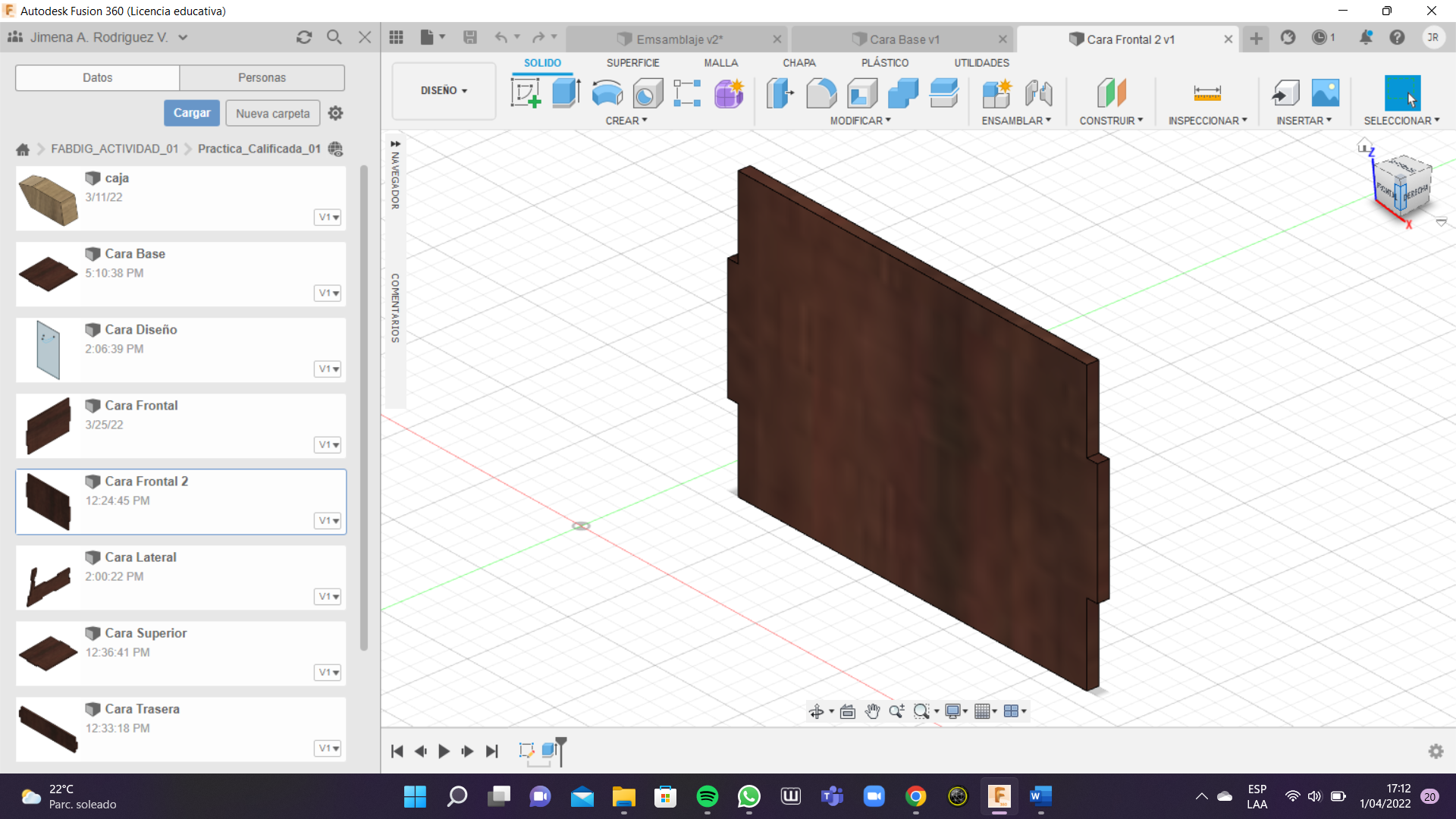Click the Extrude tool icon

566,93
